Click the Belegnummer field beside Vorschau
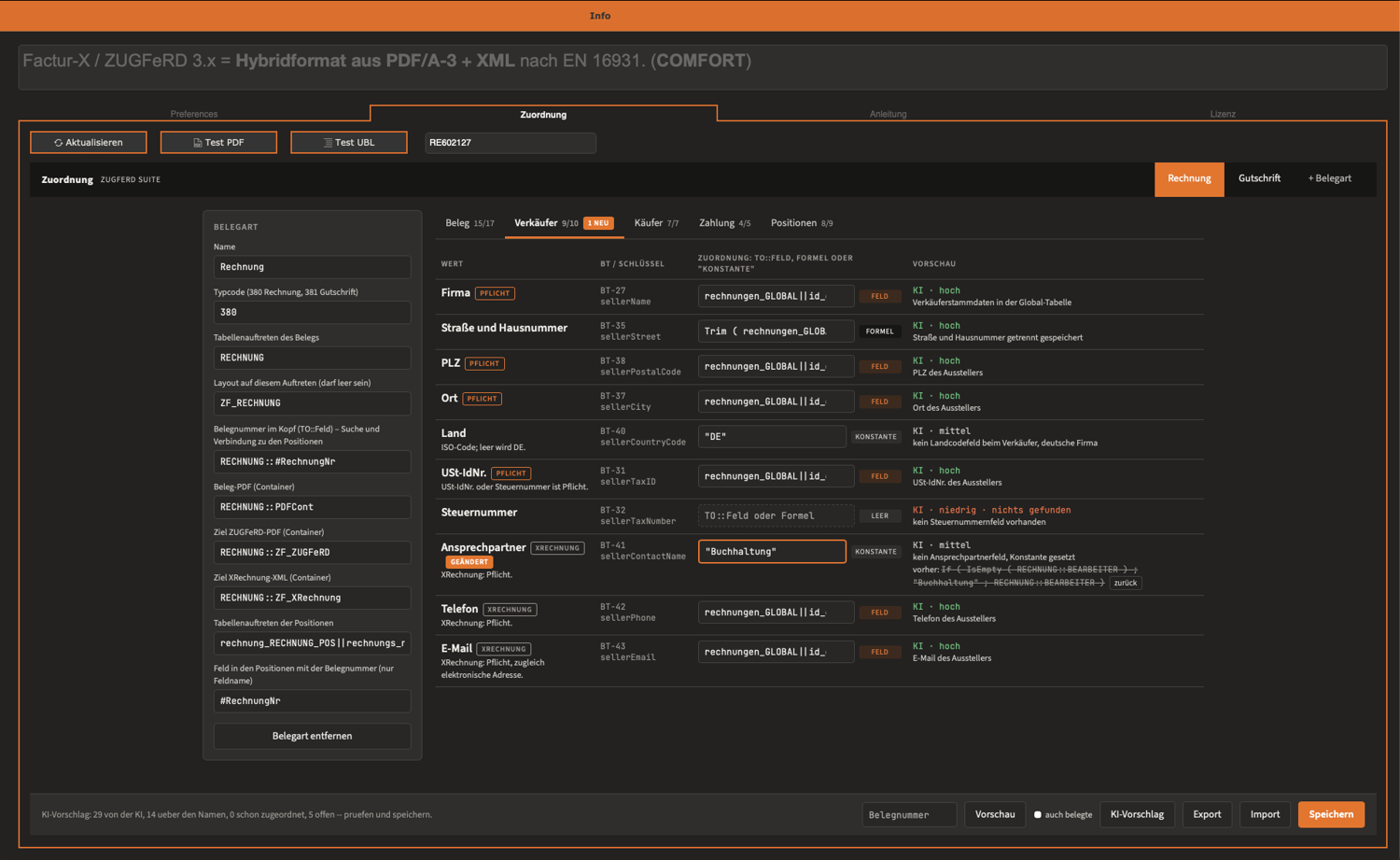The image size is (1400, 860). [x=909, y=814]
